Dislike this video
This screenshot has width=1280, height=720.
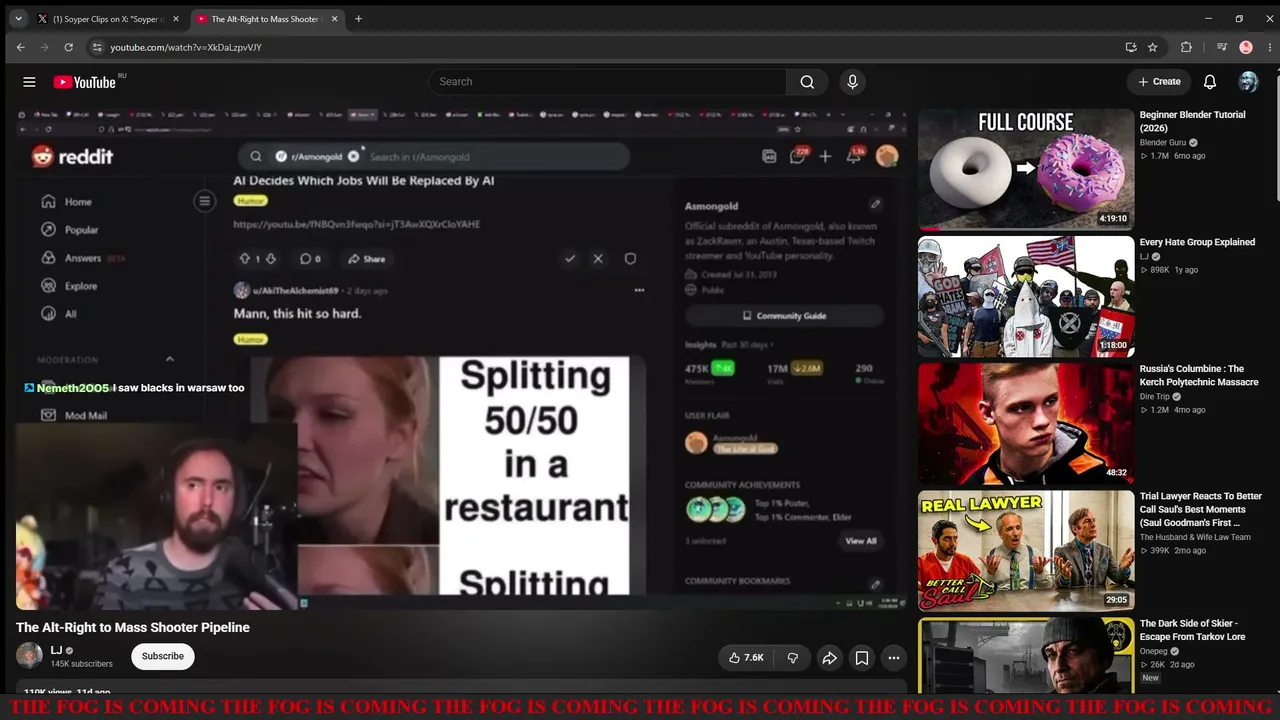(793, 658)
